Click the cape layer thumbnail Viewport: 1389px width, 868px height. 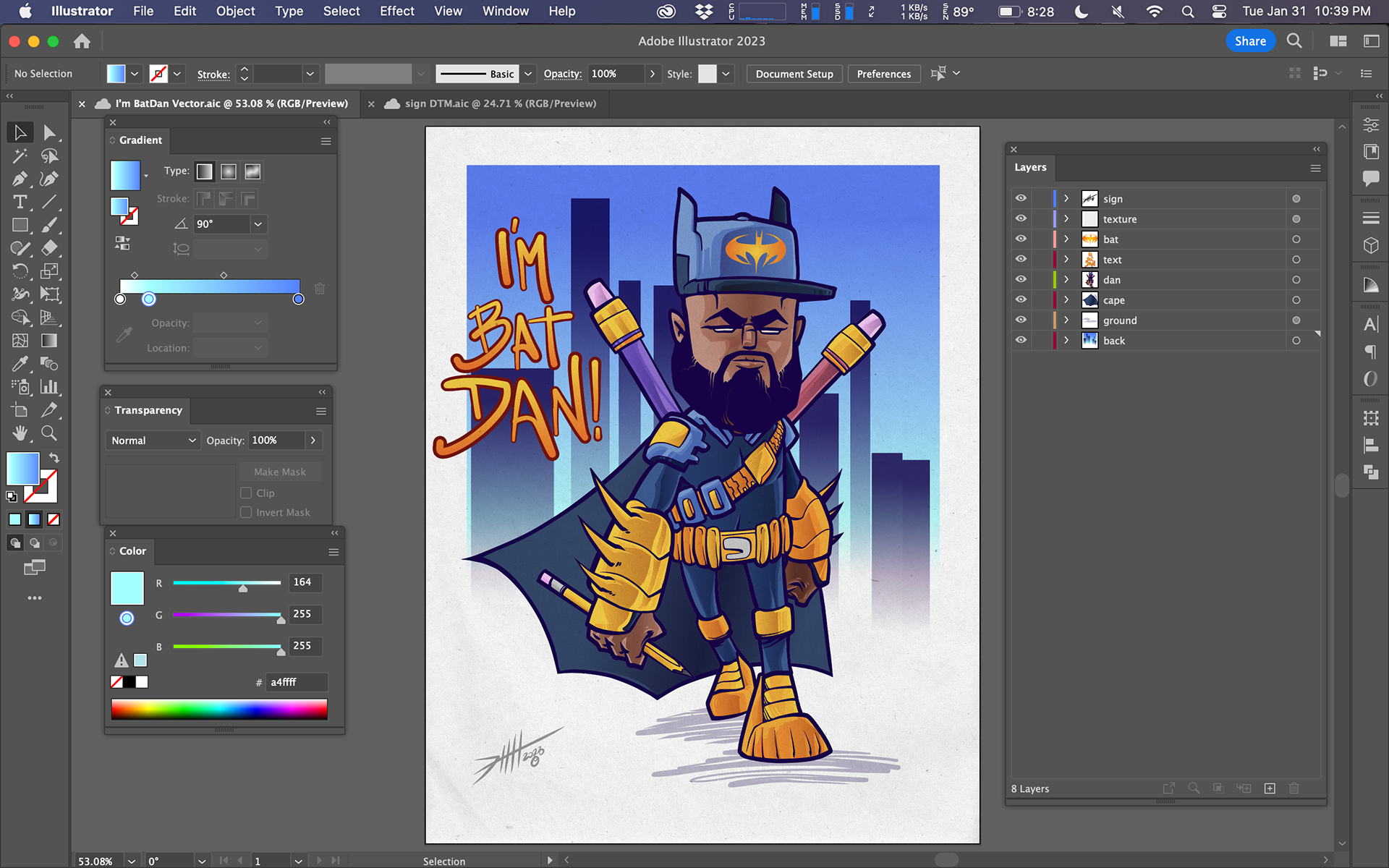click(1089, 299)
